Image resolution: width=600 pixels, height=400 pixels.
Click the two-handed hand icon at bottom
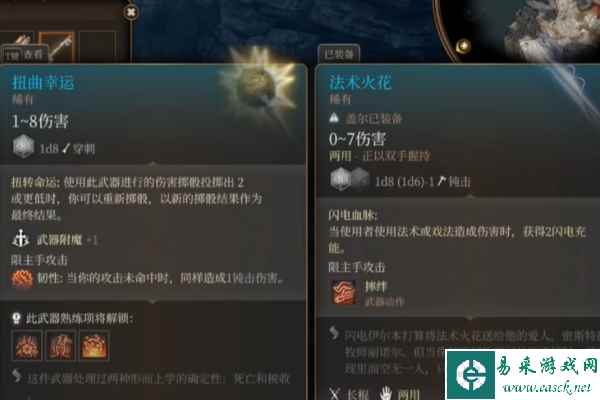pyautogui.click(x=387, y=393)
